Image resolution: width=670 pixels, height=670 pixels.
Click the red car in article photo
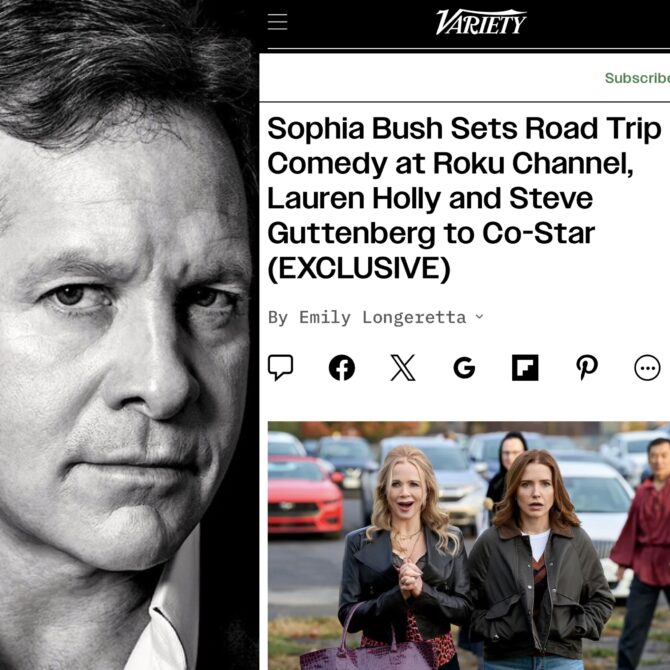[x=304, y=496]
